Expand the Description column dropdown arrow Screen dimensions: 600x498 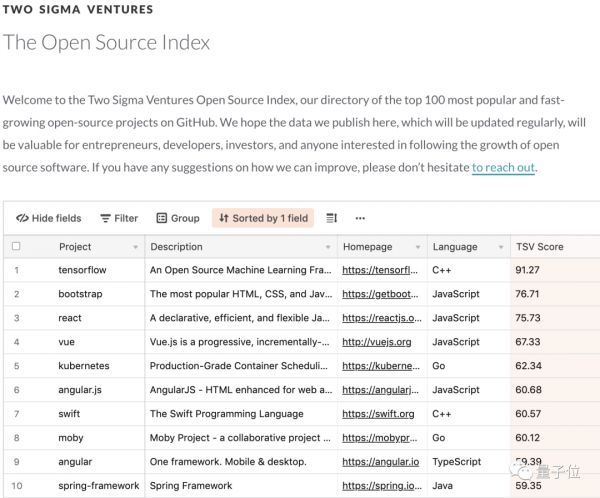click(x=327, y=247)
